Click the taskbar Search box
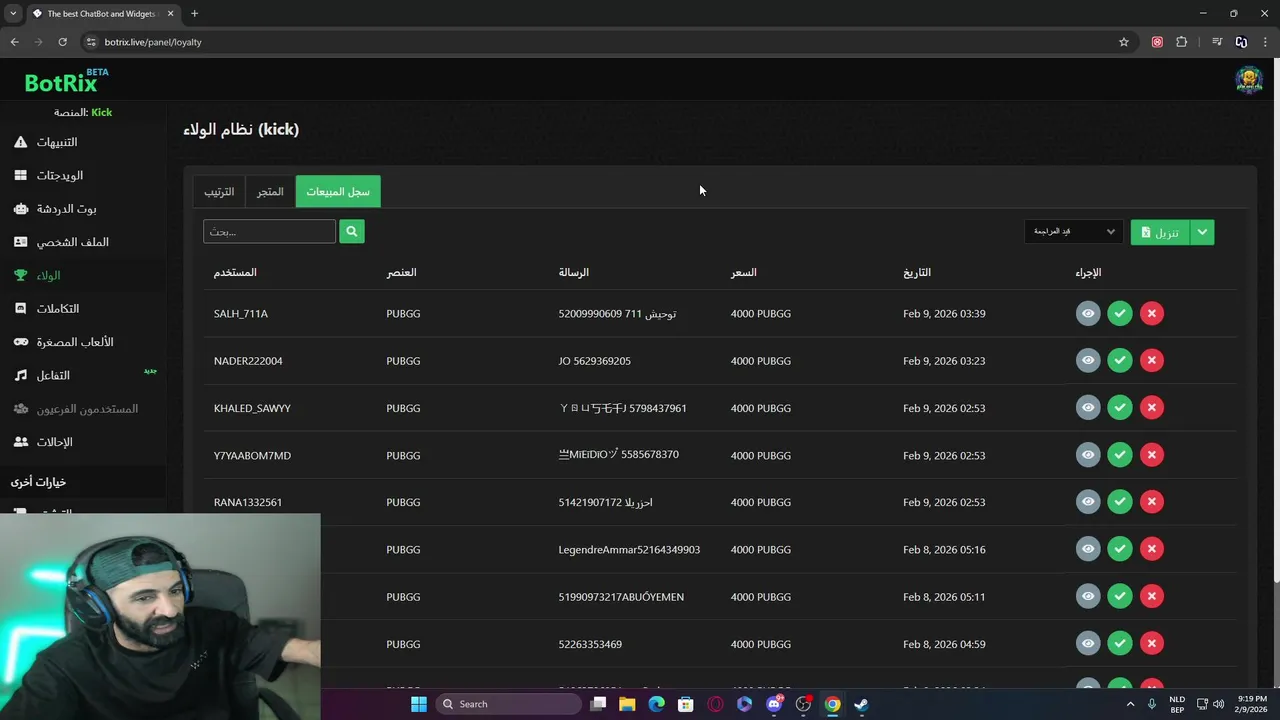 pyautogui.click(x=510, y=704)
